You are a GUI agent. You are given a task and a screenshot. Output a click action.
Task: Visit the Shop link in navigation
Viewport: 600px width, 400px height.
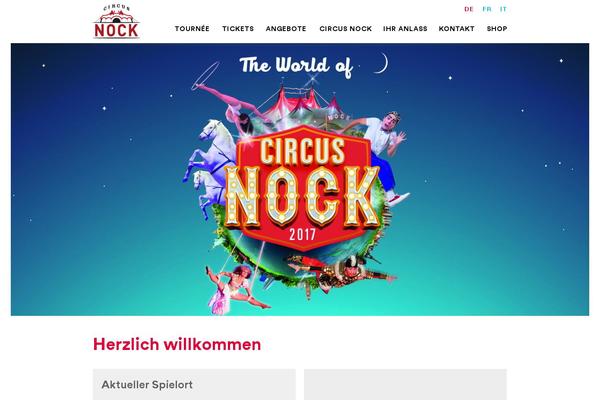tap(497, 29)
